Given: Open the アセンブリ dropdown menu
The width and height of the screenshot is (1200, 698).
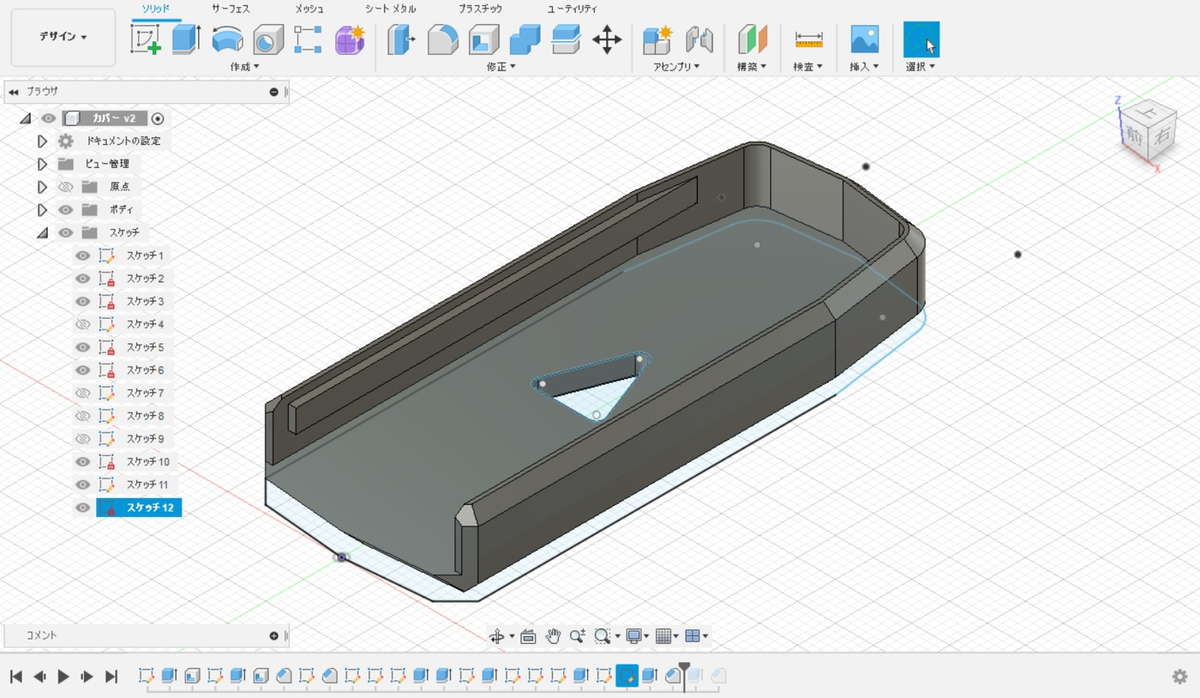Looking at the screenshot, I should tap(676, 67).
